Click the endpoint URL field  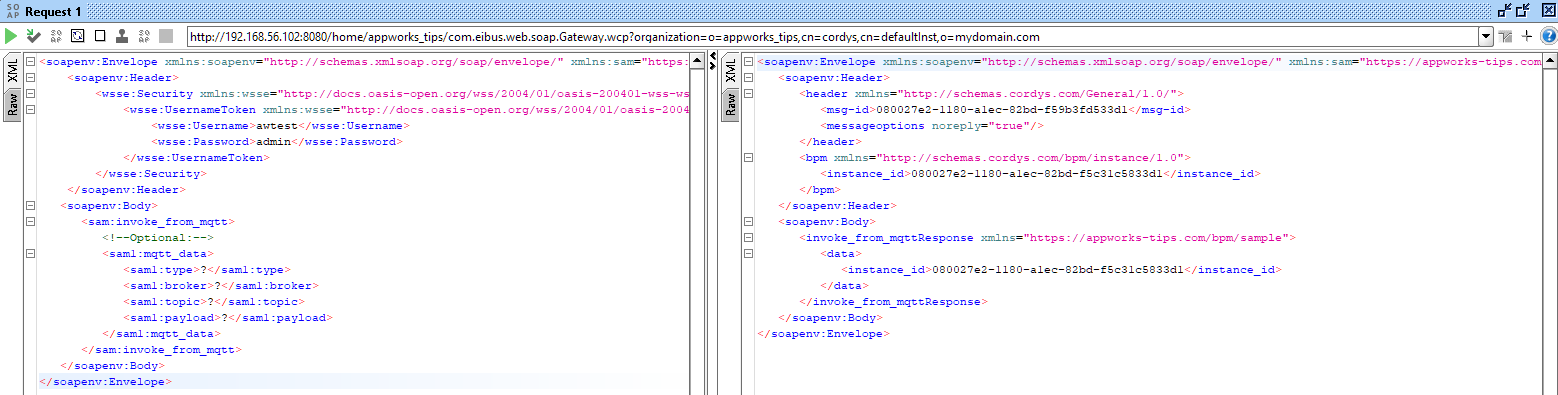coord(832,36)
